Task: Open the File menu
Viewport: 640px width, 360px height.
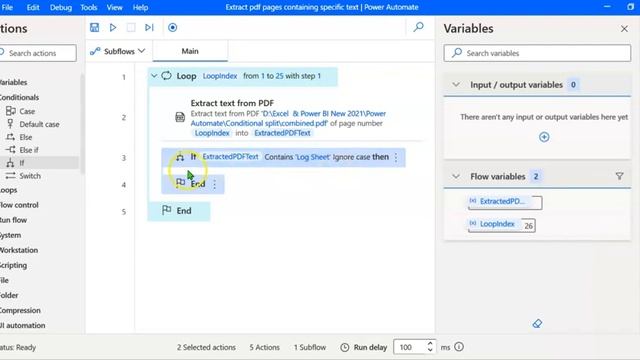Action: click(x=7, y=7)
